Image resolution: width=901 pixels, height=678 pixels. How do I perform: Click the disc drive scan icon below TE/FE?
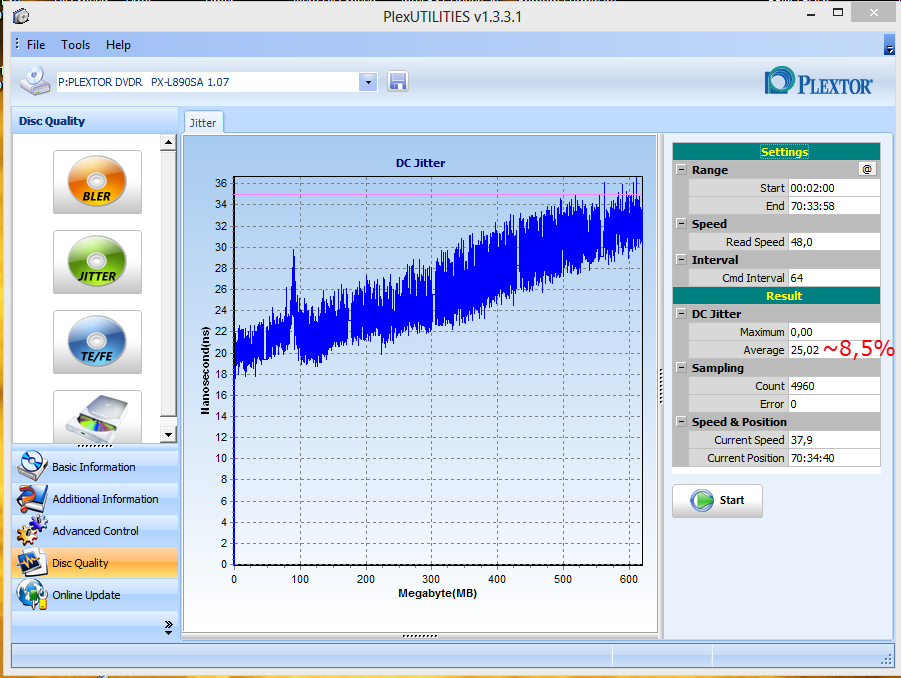[x=97, y=418]
